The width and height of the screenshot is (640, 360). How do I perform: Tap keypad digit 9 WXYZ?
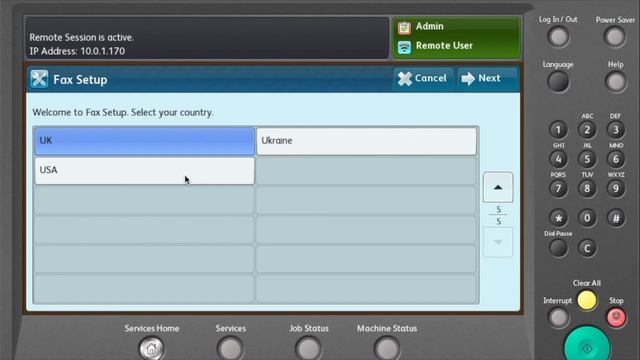tap(616, 189)
